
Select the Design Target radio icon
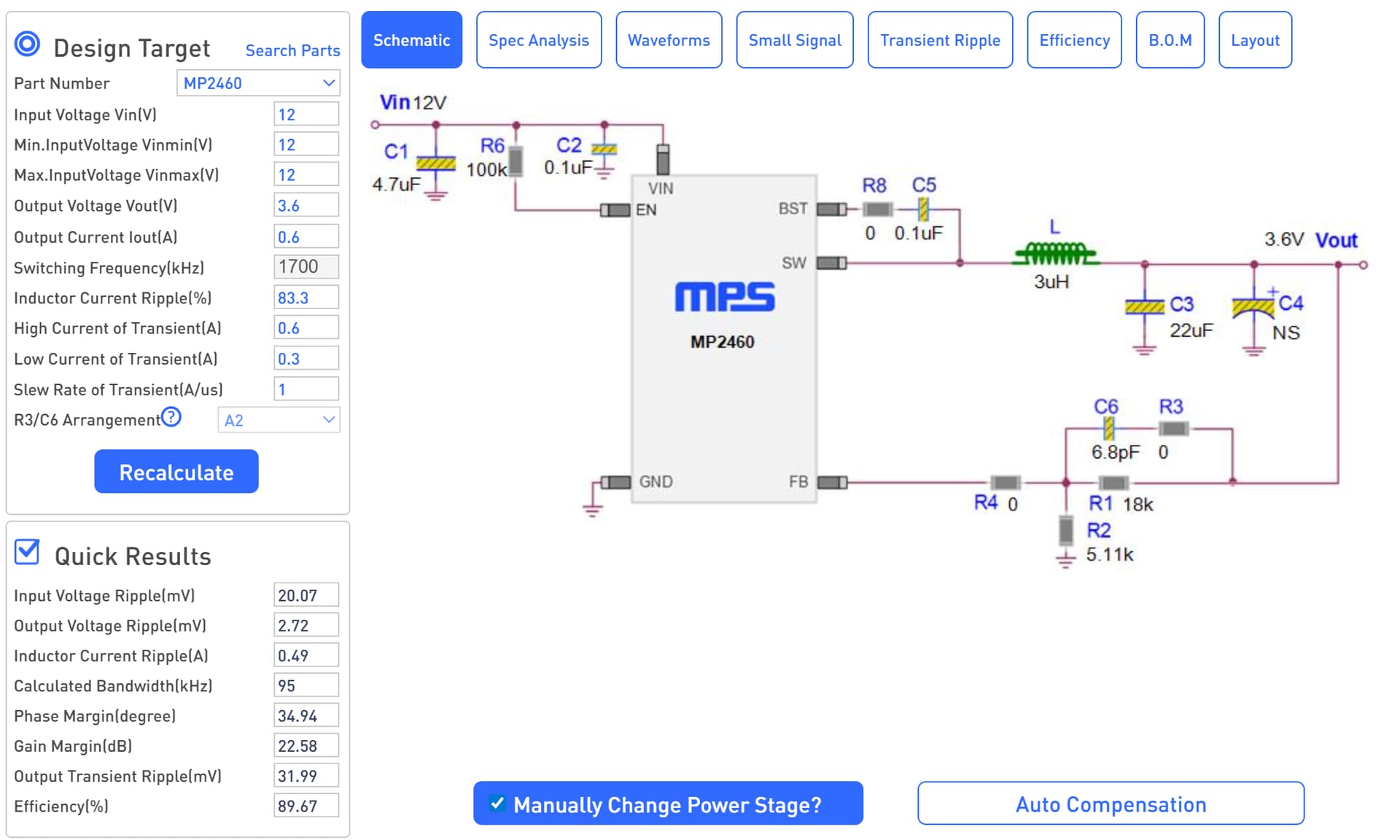click(28, 44)
